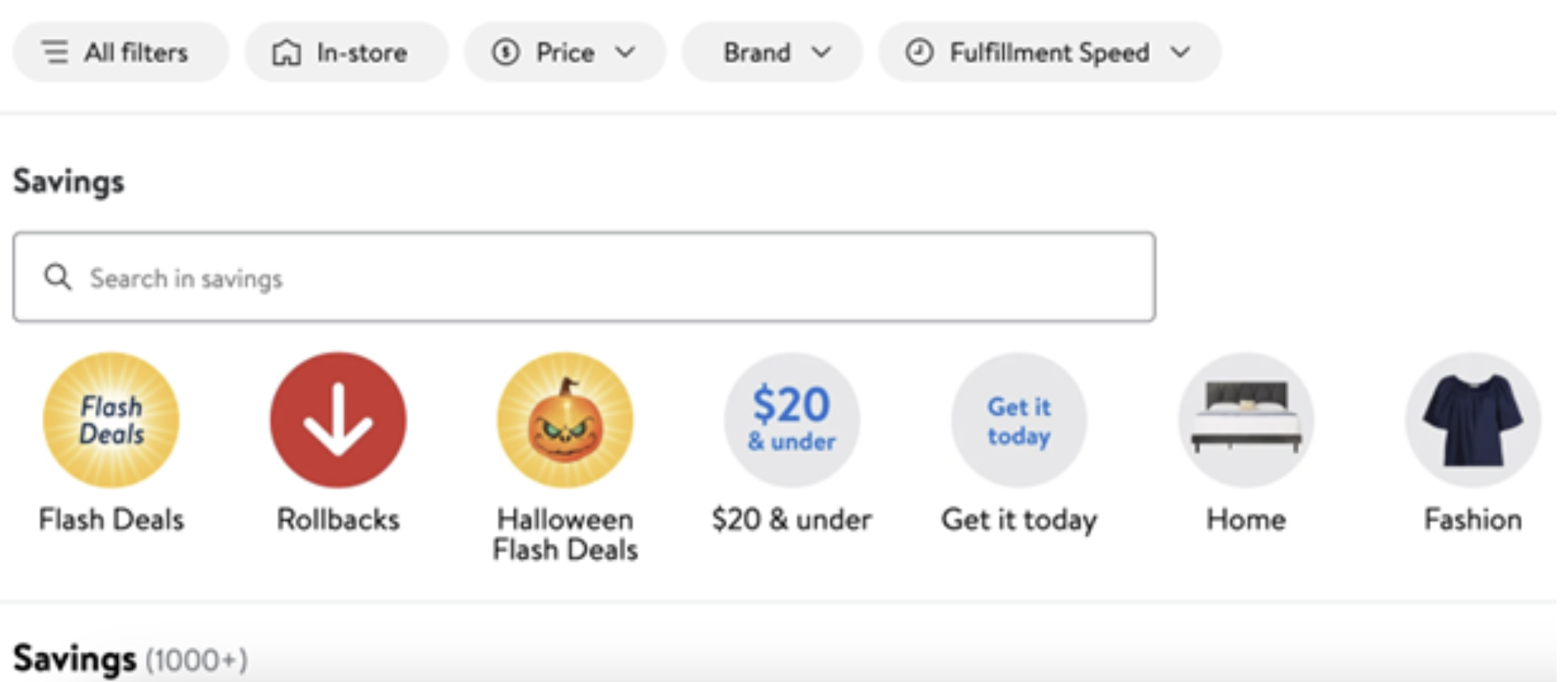Select the Get it today circle
The image size is (1568, 682).
coord(1019,420)
